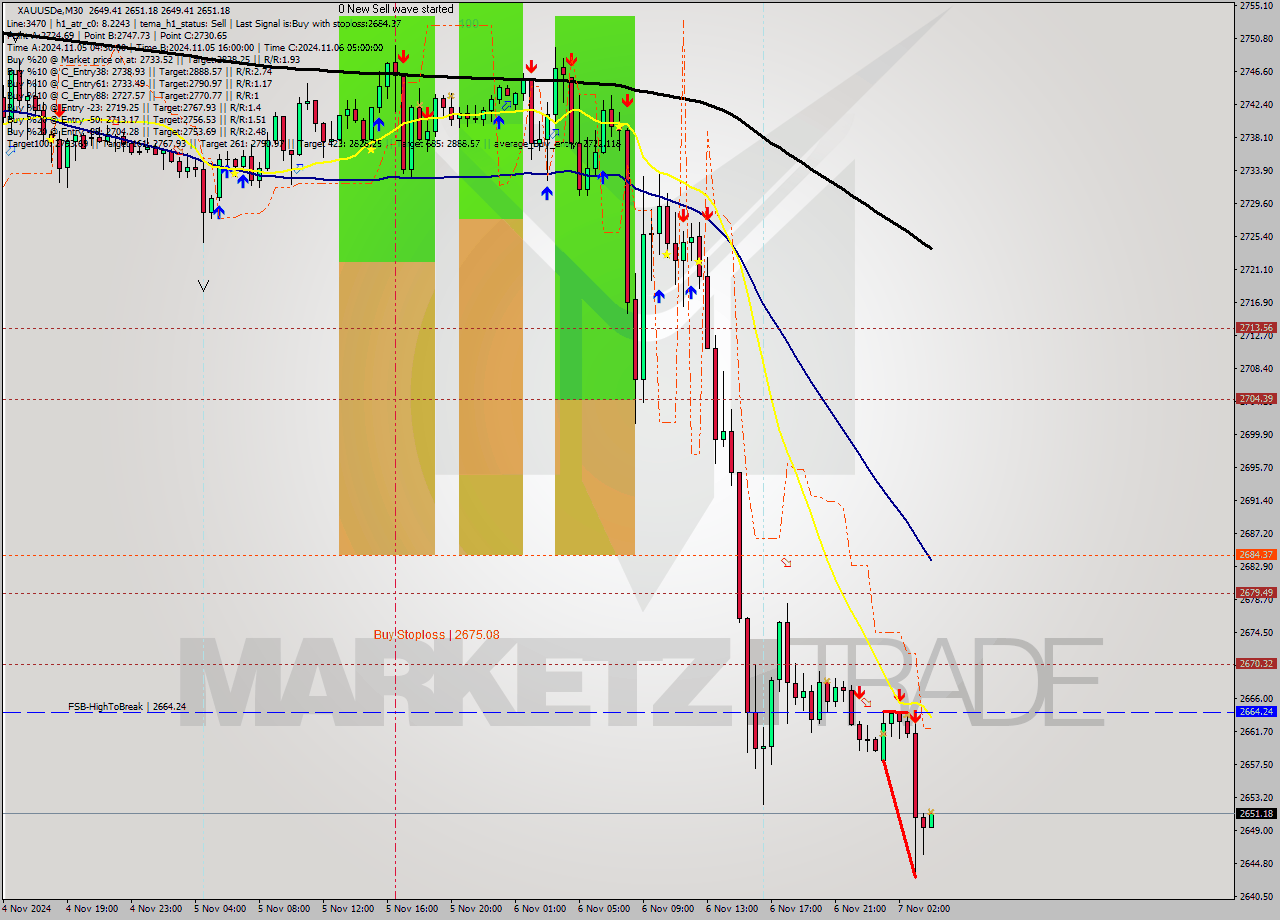This screenshot has width=1280, height=920.
Task: Select the '6 Nov 21:00' time label
Action: coord(862,909)
